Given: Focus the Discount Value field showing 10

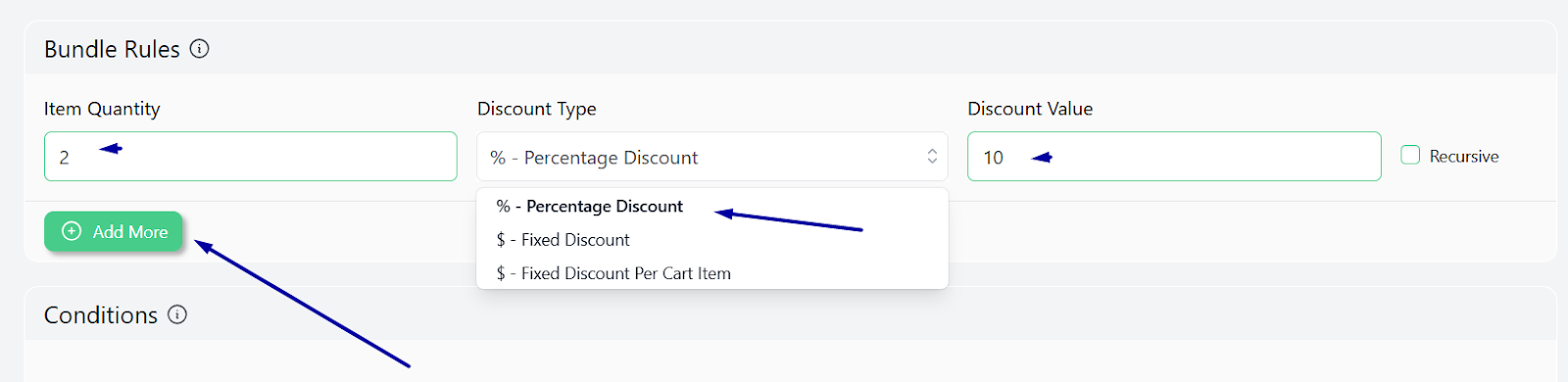Looking at the screenshot, I should pos(1174,157).
